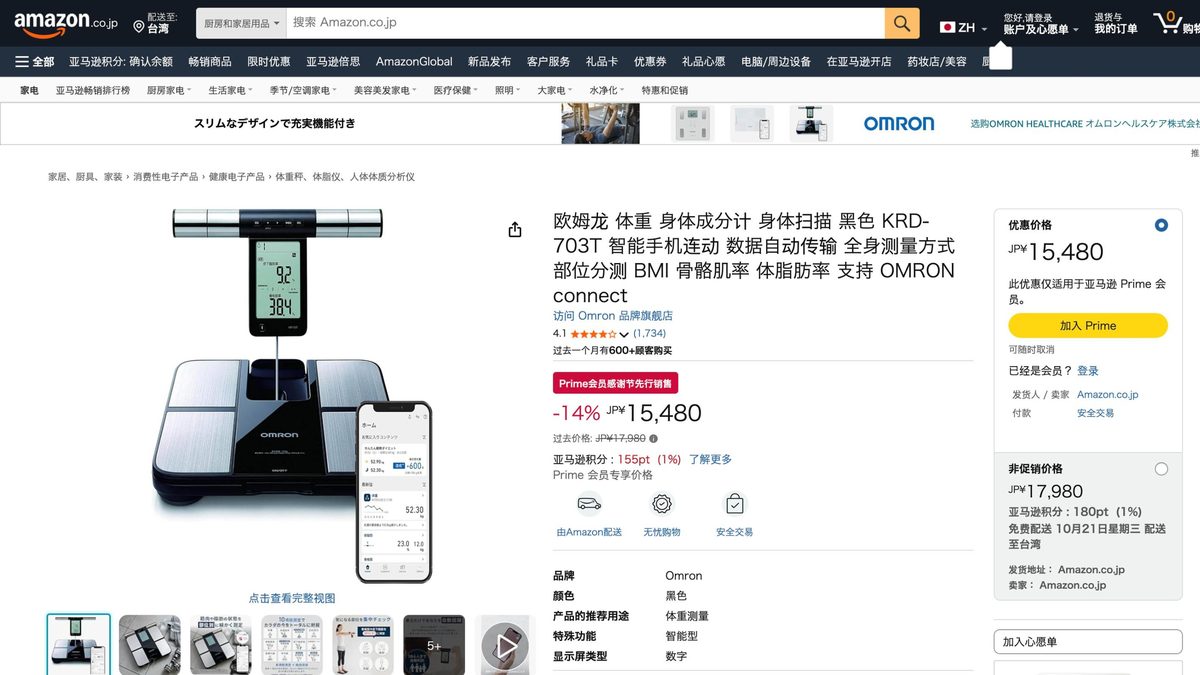Click 亚马逊畅销排行榜 in subnav
This screenshot has width=1200, height=675.
click(x=93, y=90)
